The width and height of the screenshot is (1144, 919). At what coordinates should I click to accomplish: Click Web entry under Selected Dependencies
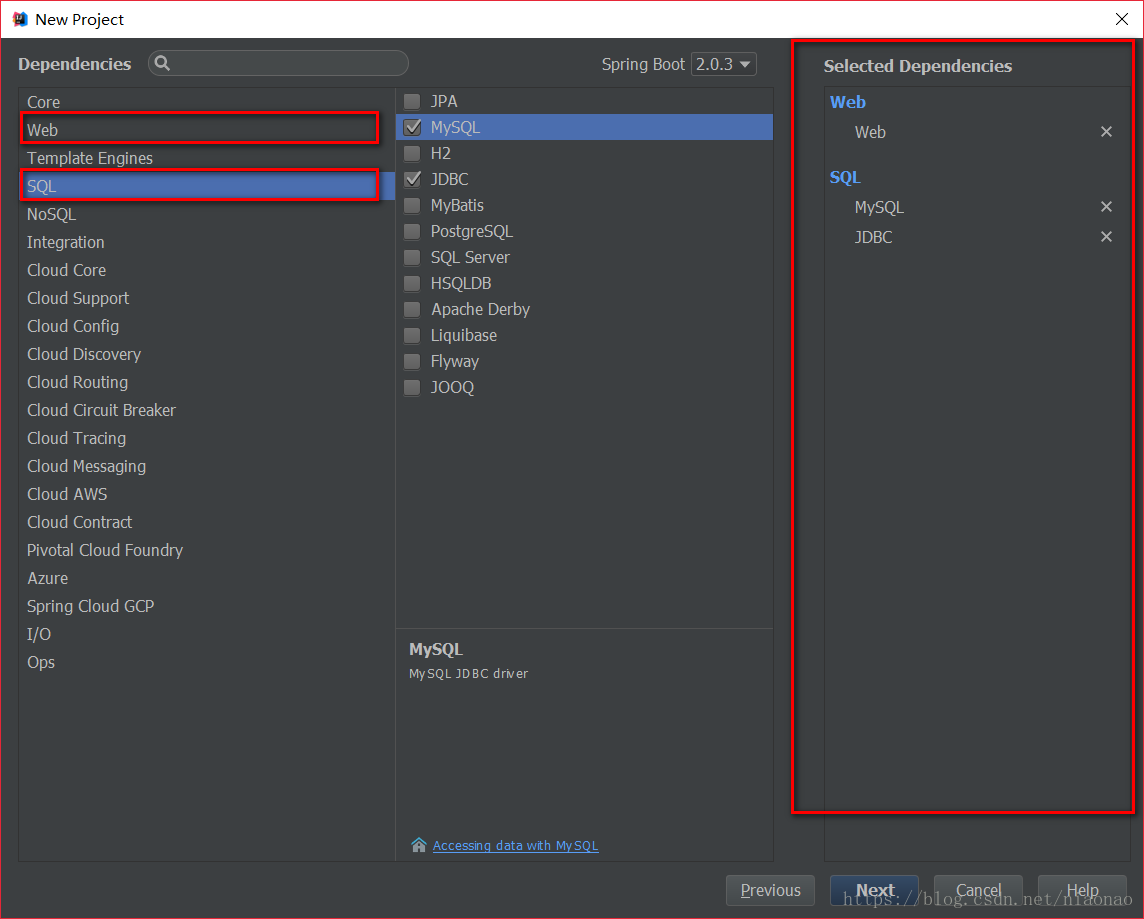coord(870,133)
